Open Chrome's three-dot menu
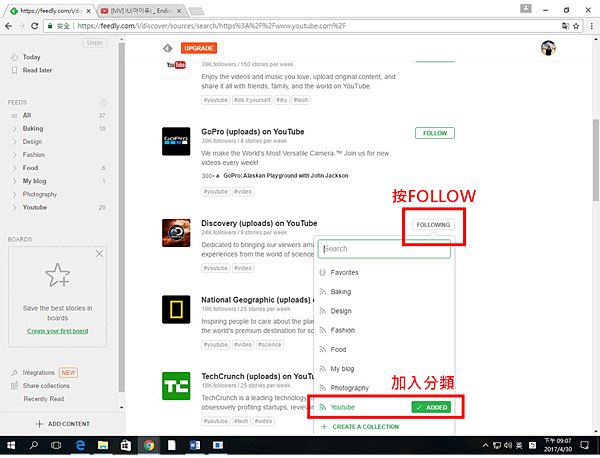Viewport: 600px width, 458px height. (x=592, y=26)
